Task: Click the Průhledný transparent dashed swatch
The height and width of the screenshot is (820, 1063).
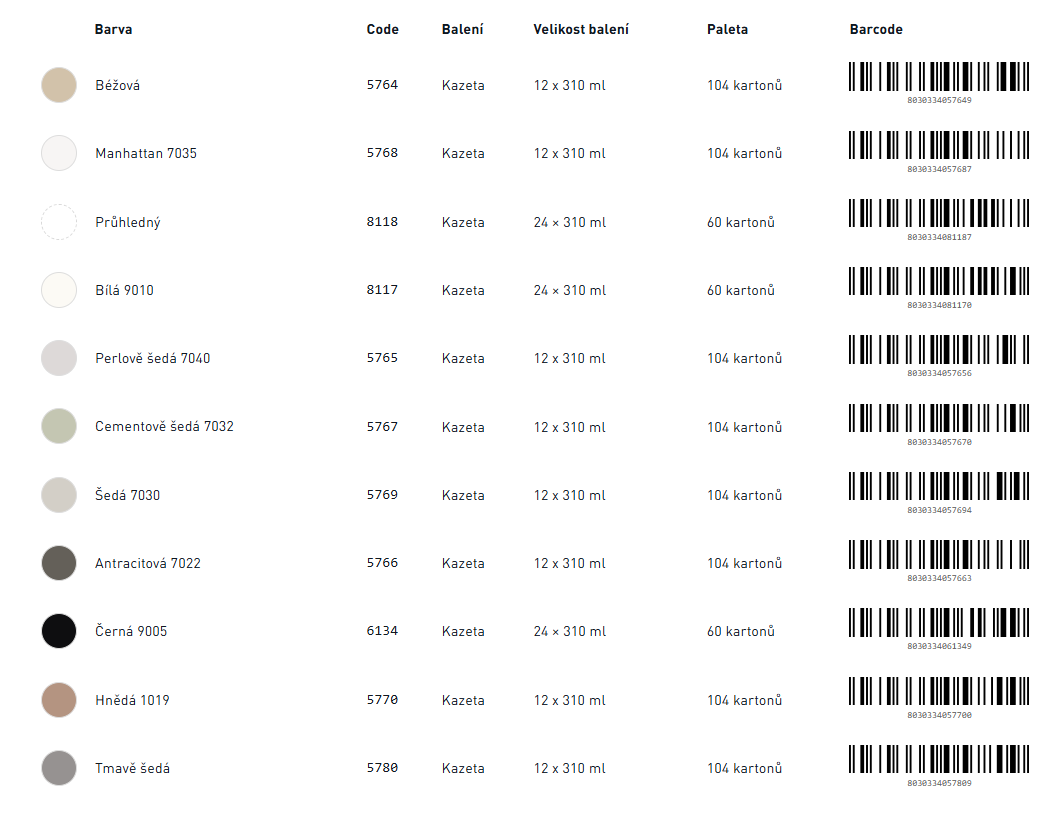Action: coord(59,222)
